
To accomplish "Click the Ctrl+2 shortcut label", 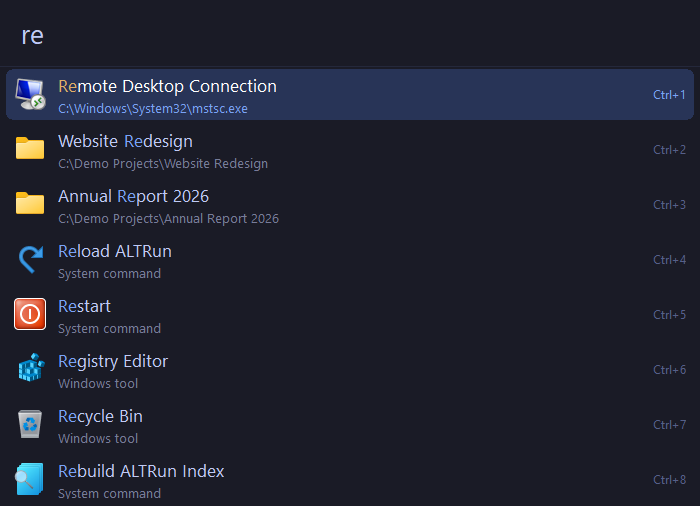I will pos(669,150).
